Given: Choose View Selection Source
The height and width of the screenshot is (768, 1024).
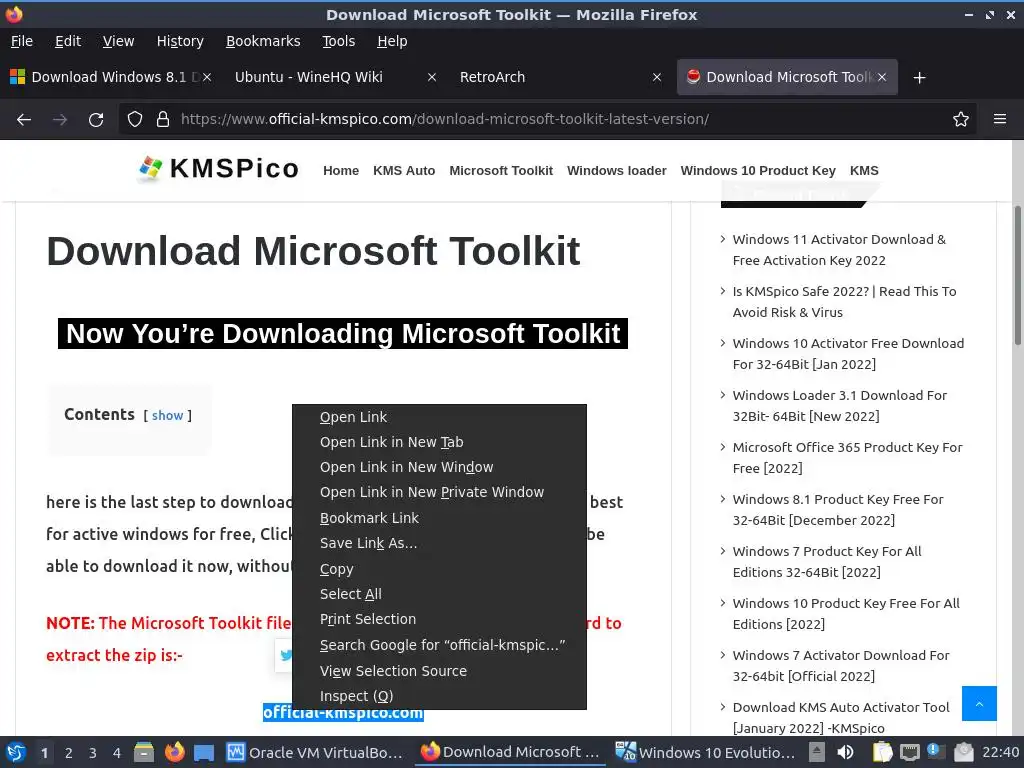Looking at the screenshot, I should tap(439, 671).
